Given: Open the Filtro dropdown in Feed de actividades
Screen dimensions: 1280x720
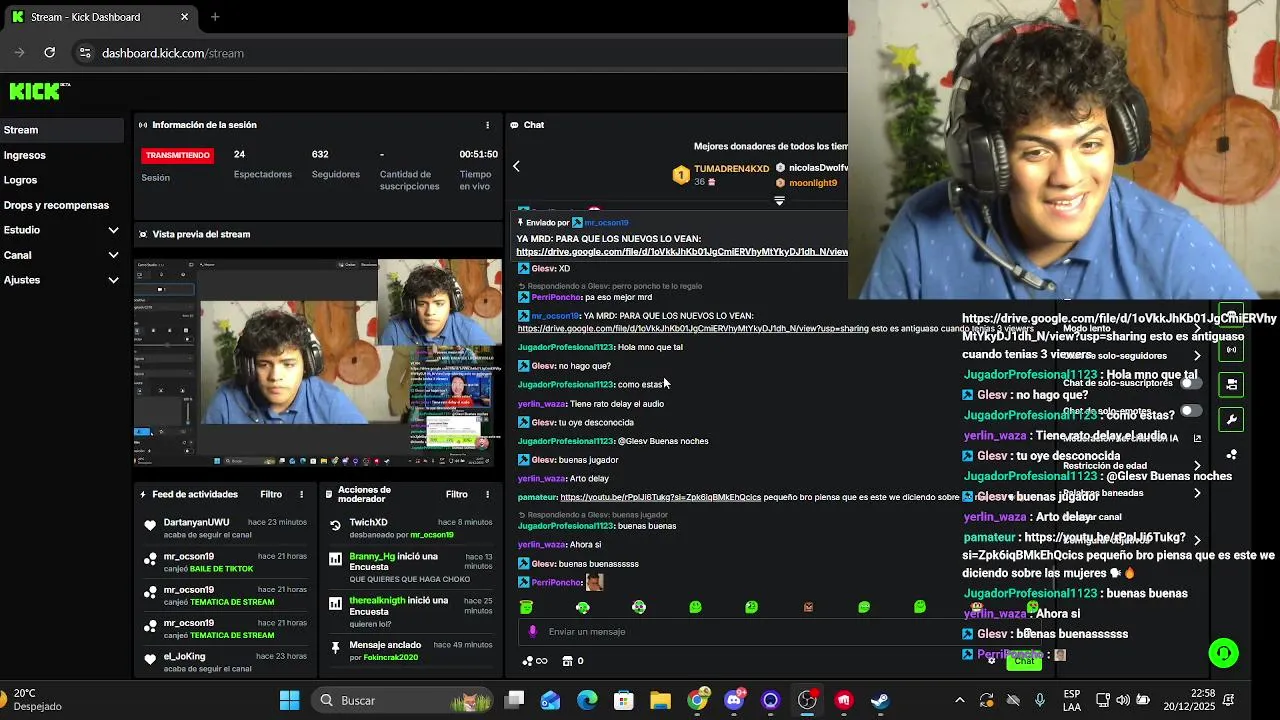Looking at the screenshot, I should click(x=271, y=494).
